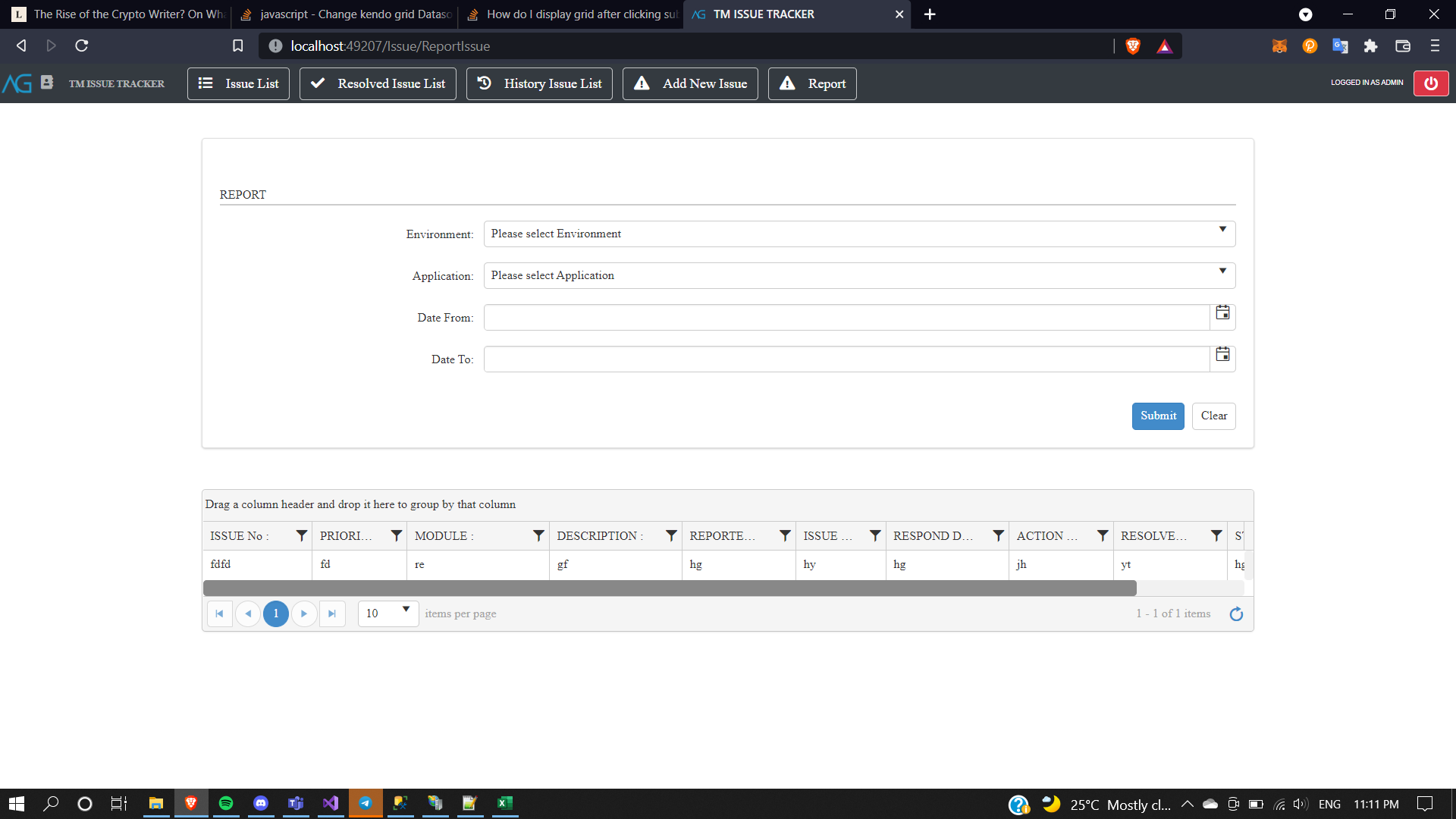This screenshot has width=1456, height=819.
Task: Switch to the 'How do I display grid' tab
Action: pyautogui.click(x=571, y=14)
